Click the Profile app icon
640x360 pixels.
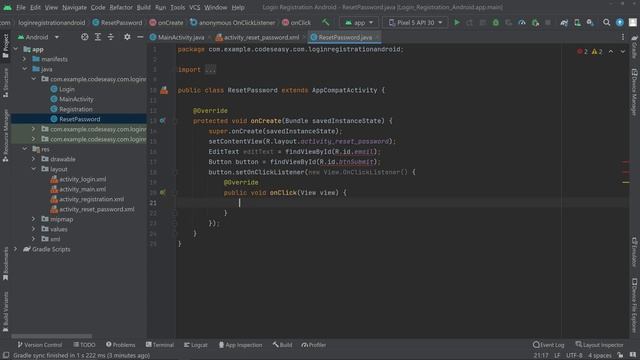point(522,22)
